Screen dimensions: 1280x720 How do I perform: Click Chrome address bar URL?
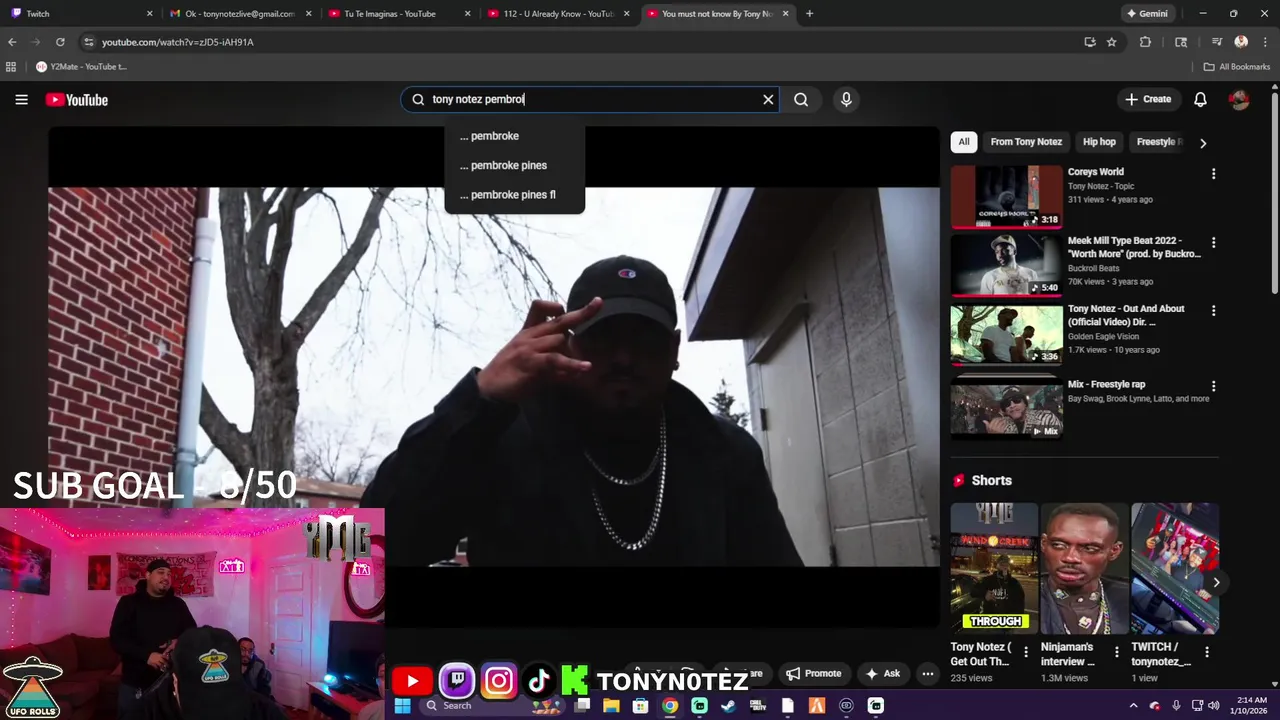coord(177,42)
